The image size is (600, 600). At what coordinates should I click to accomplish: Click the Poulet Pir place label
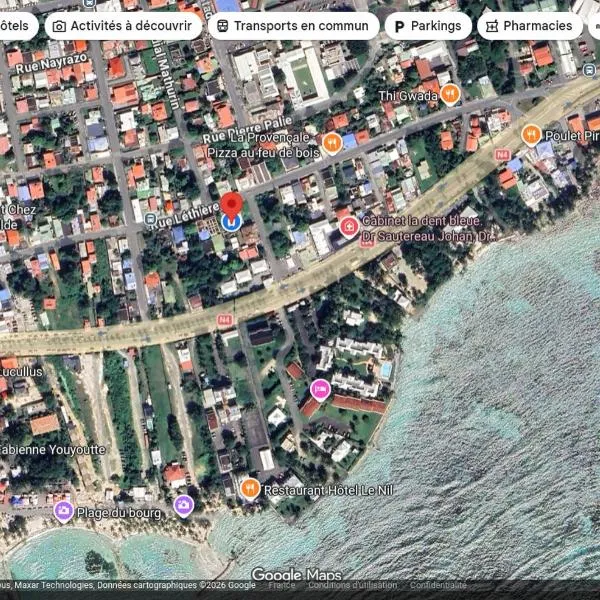tap(572, 136)
